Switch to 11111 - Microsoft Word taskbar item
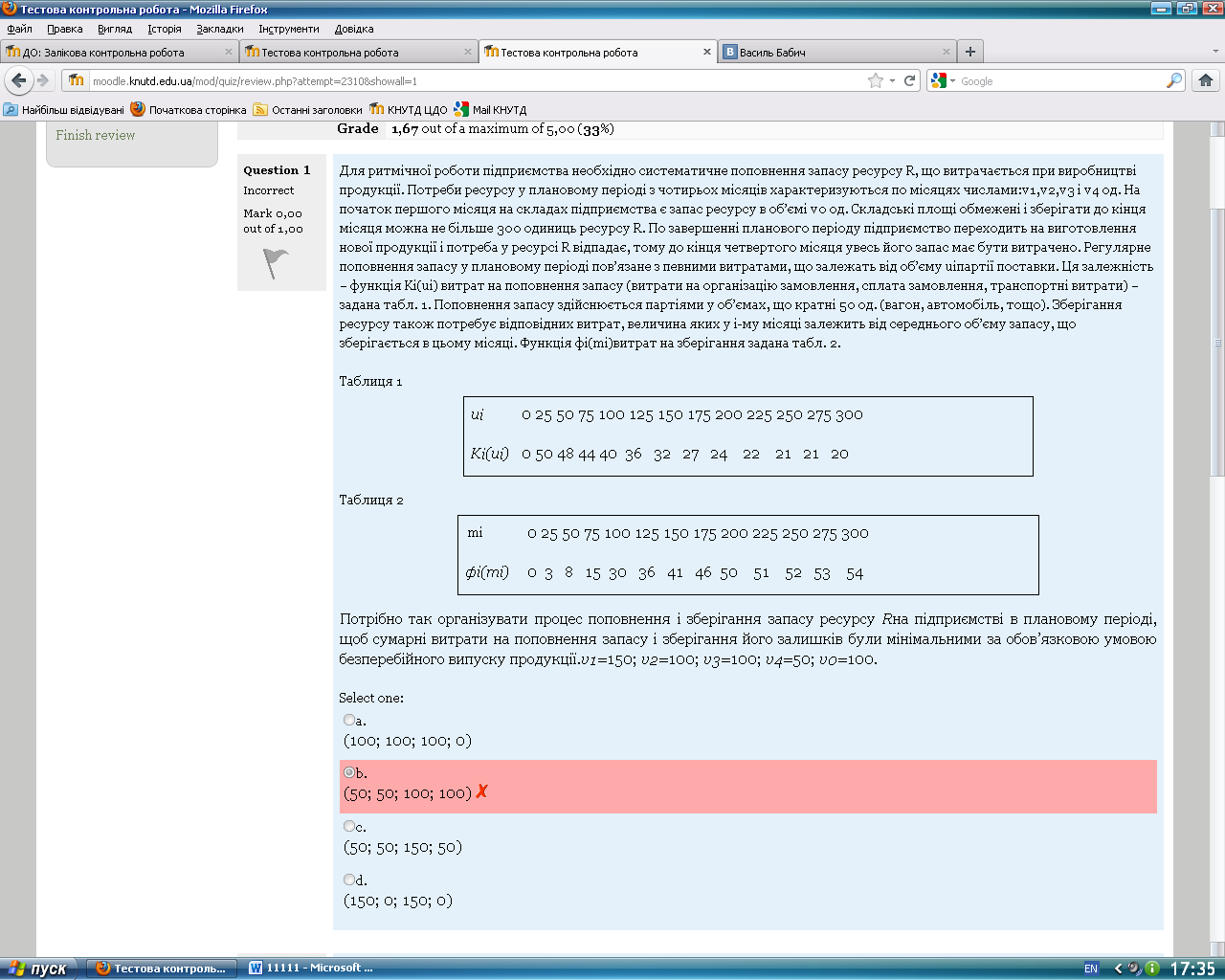The width and height of the screenshot is (1225, 980). [x=312, y=969]
